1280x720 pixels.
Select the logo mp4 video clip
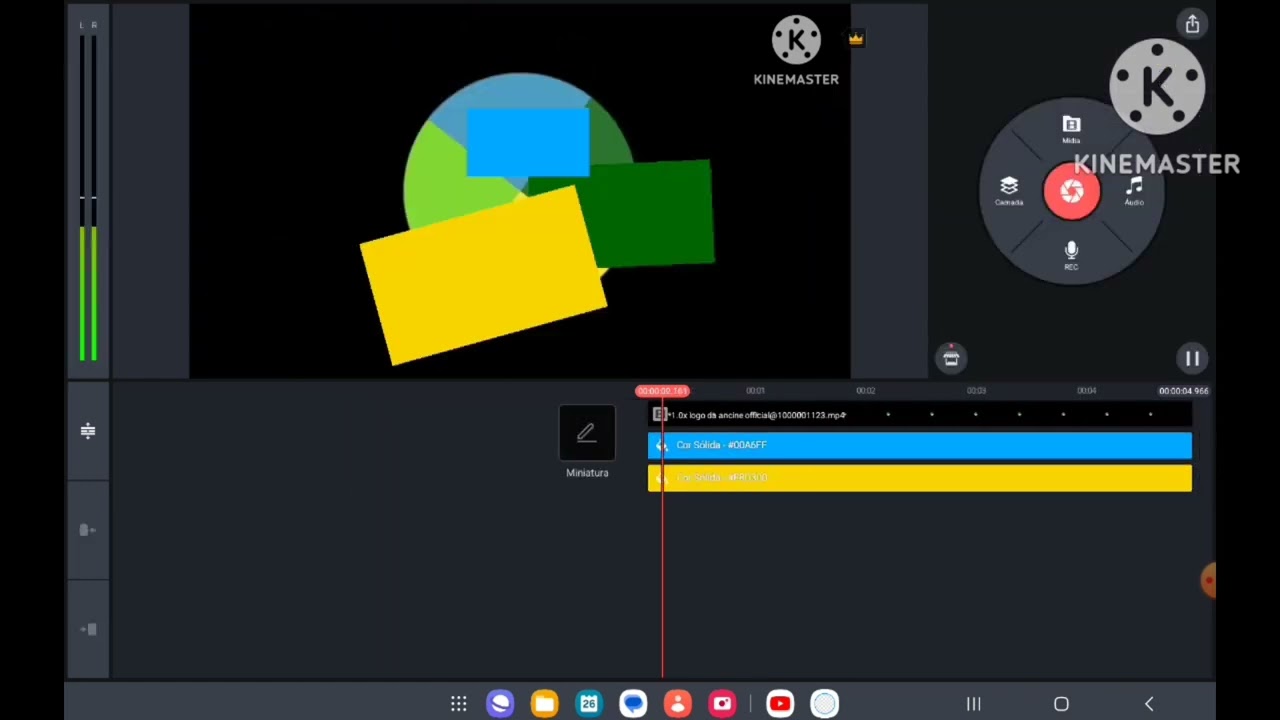tap(920, 414)
